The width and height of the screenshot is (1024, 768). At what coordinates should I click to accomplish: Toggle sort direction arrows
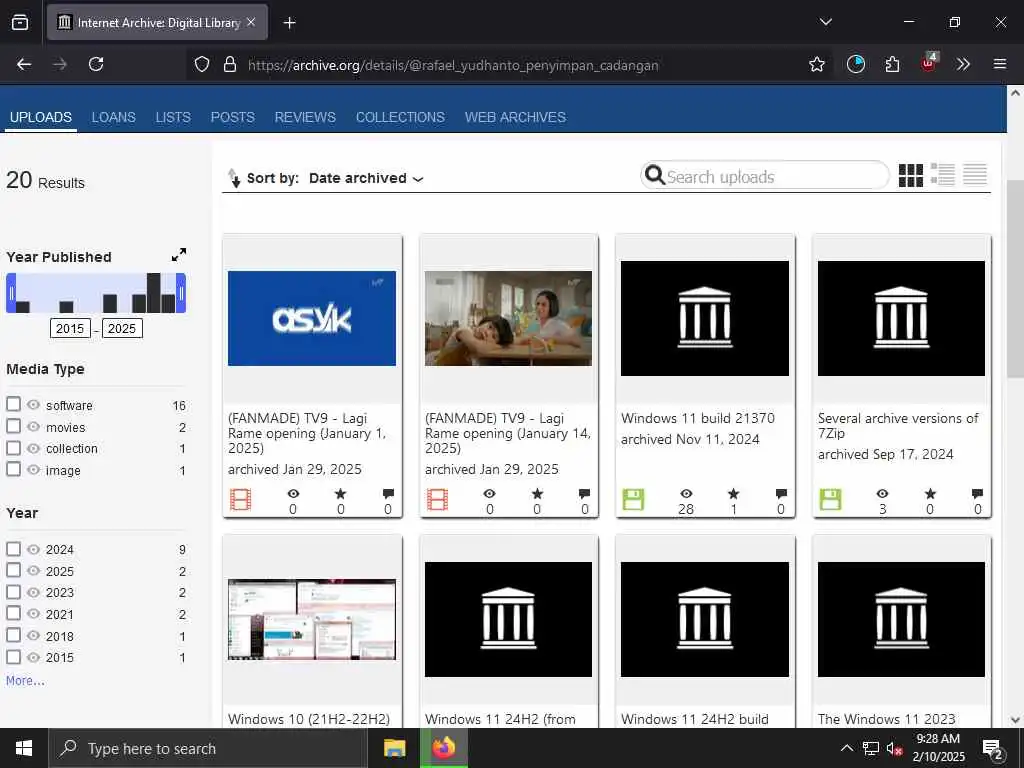(234, 178)
